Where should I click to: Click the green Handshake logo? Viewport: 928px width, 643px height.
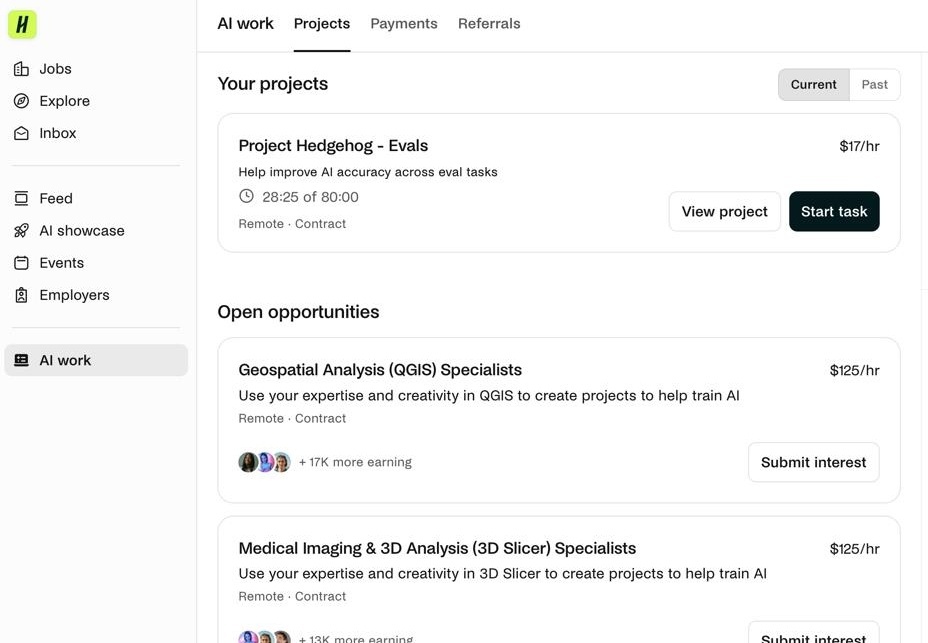point(22,24)
